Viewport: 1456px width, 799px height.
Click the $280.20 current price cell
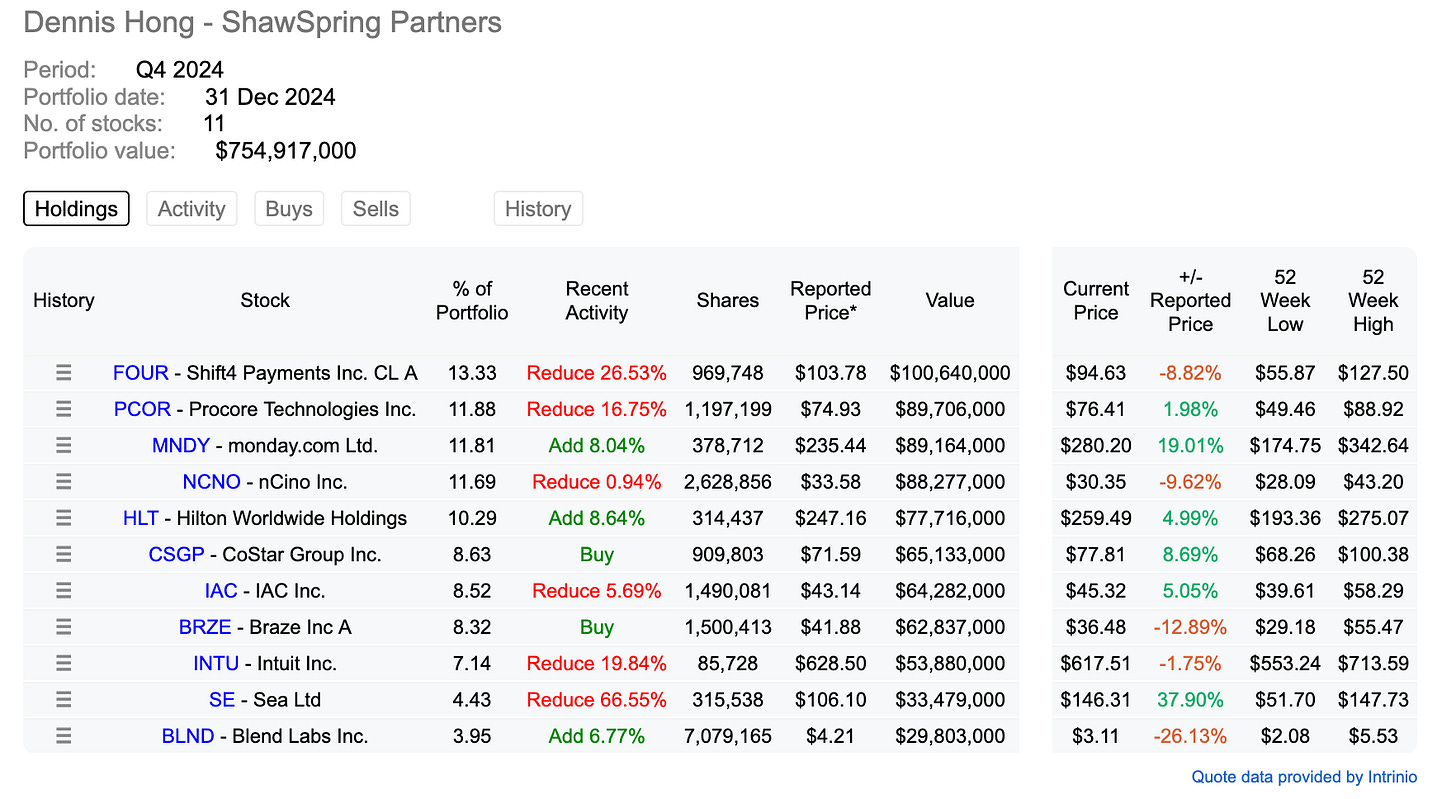click(x=1096, y=446)
